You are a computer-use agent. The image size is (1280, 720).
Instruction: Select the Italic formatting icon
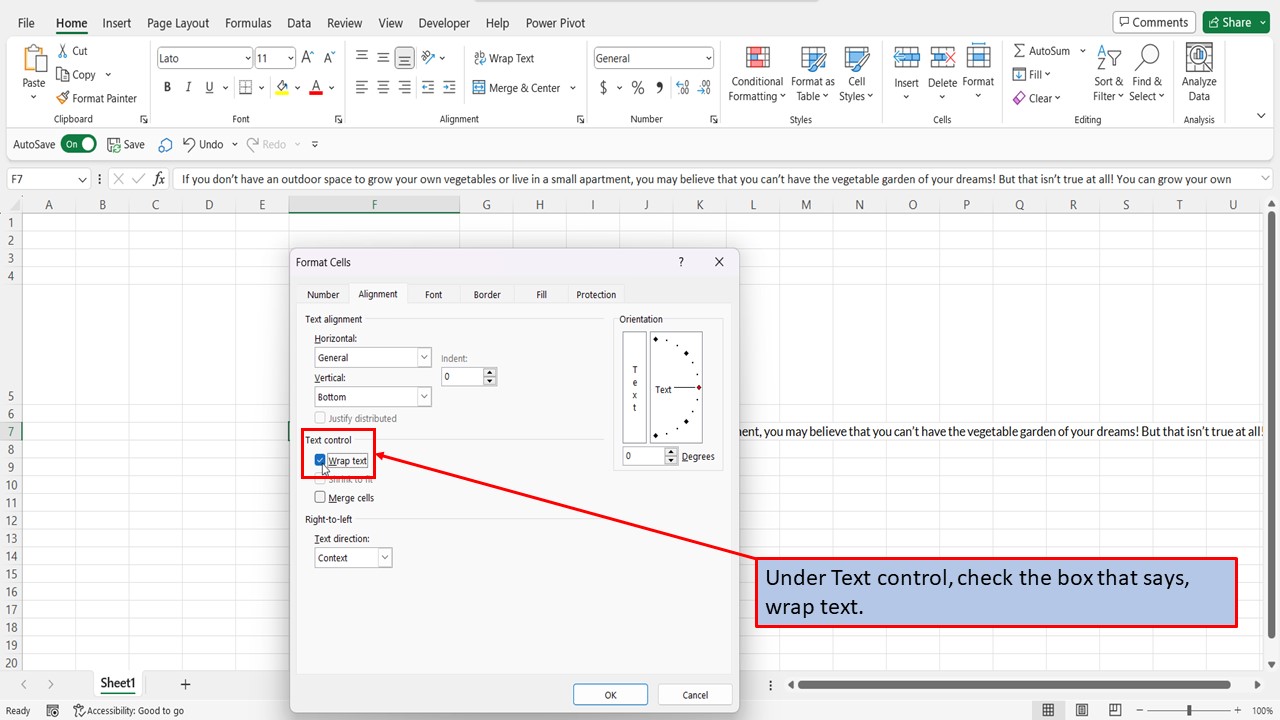(x=187, y=87)
